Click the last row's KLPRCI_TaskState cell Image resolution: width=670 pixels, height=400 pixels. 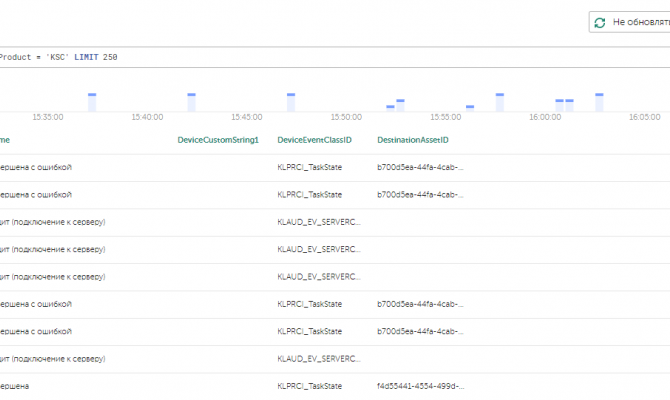[309, 385]
